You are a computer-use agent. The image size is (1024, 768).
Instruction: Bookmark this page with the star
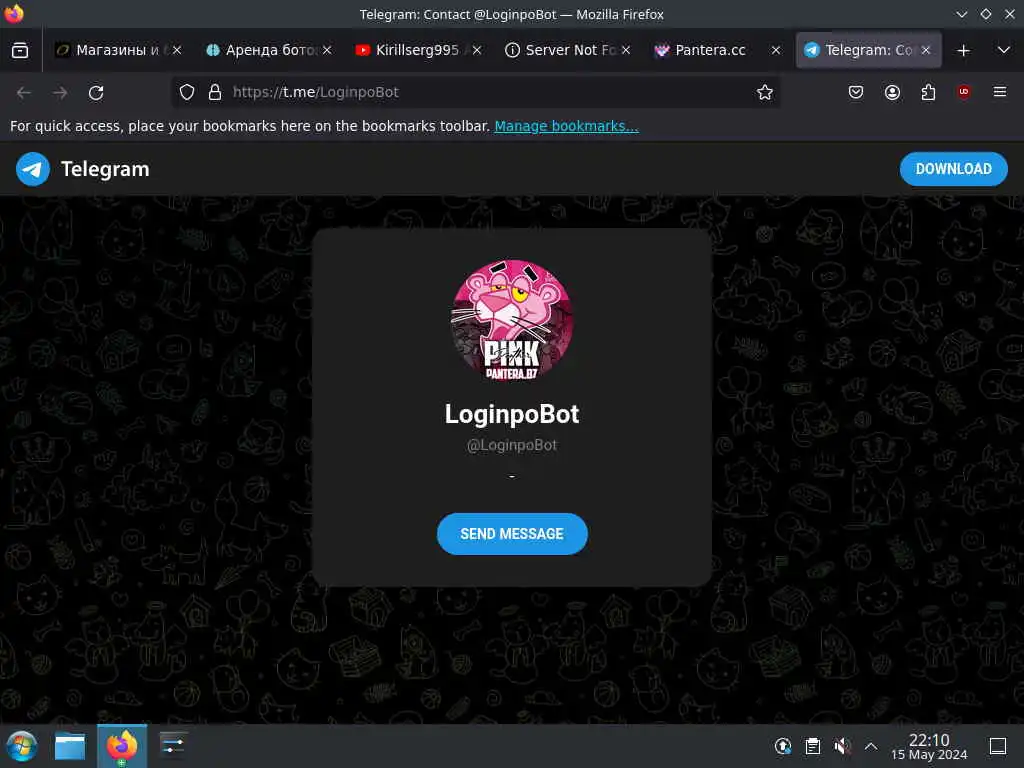pos(765,93)
